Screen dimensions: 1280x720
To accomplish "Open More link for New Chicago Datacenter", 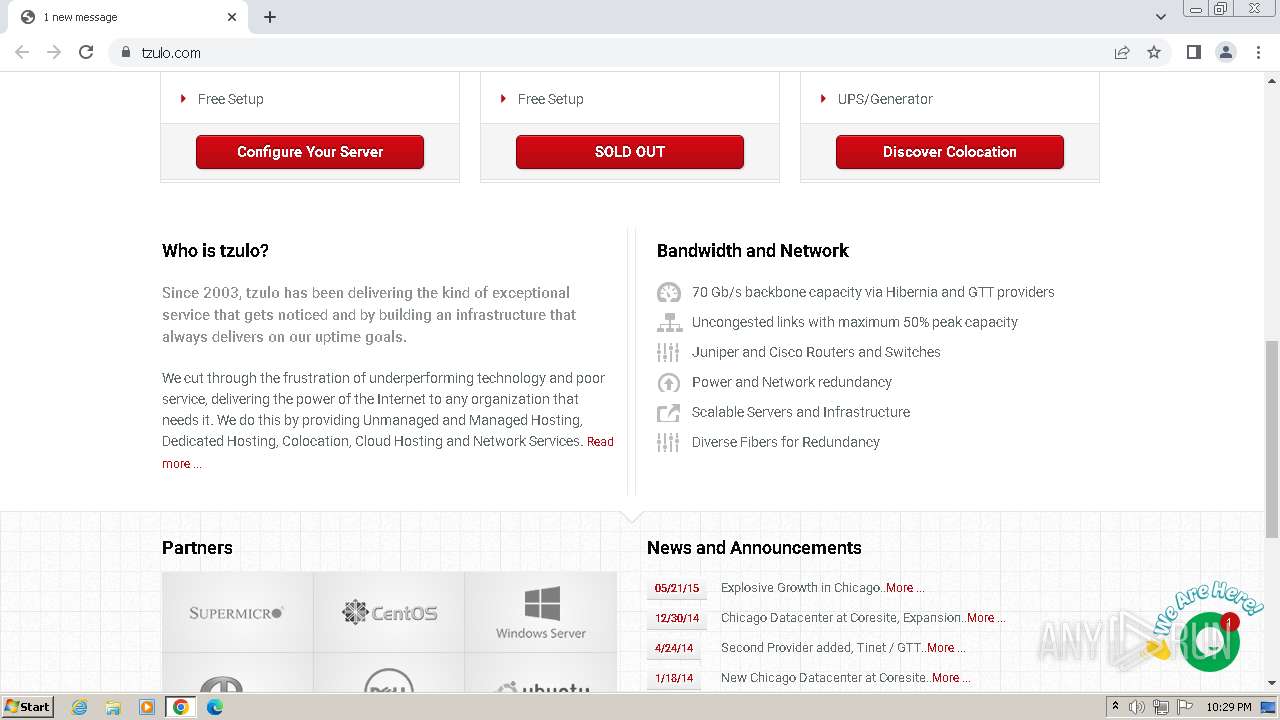I will click(x=950, y=678).
